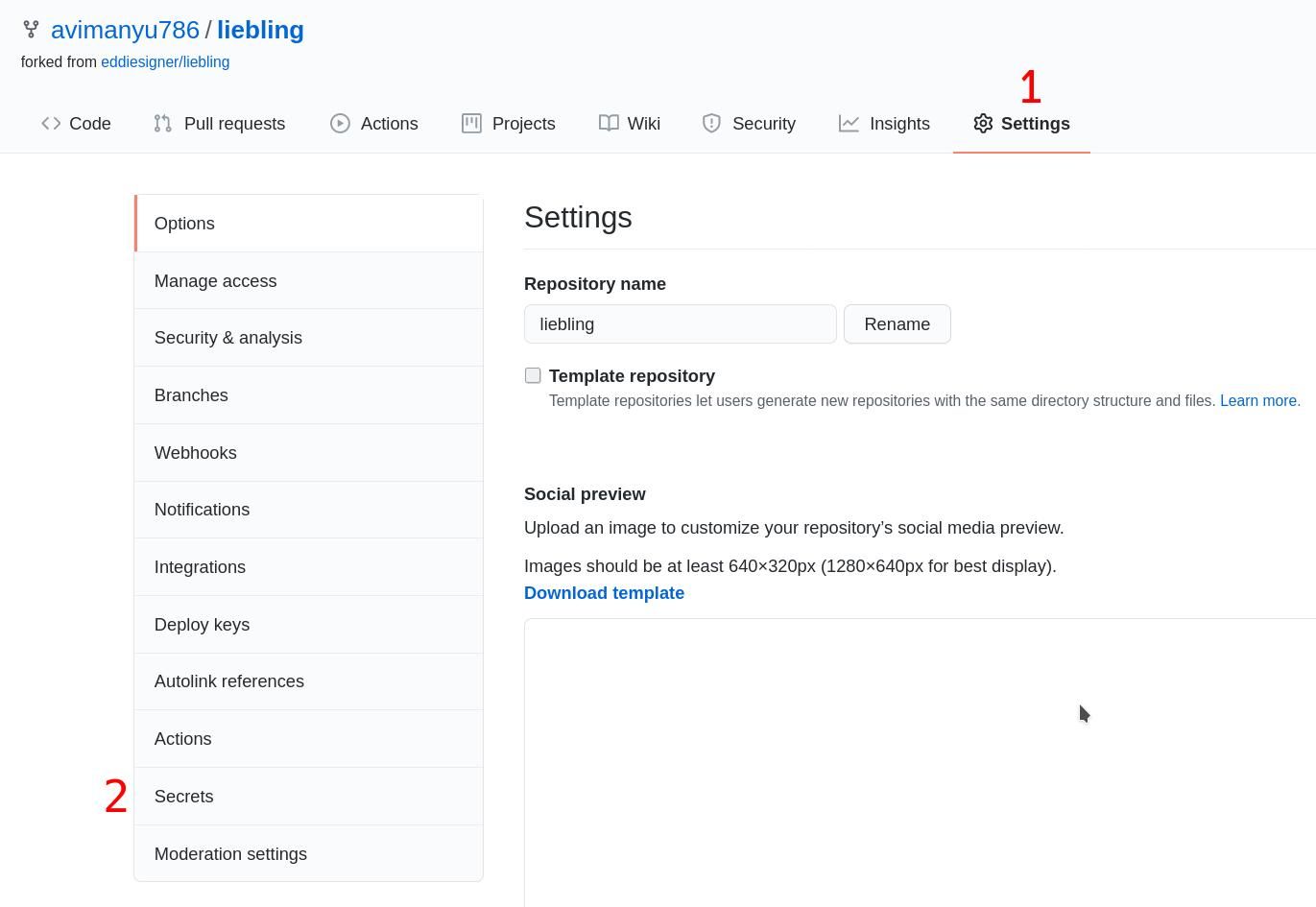View the Insights tab
Image resolution: width=1316 pixels, height=907 pixels.
pyautogui.click(x=884, y=124)
